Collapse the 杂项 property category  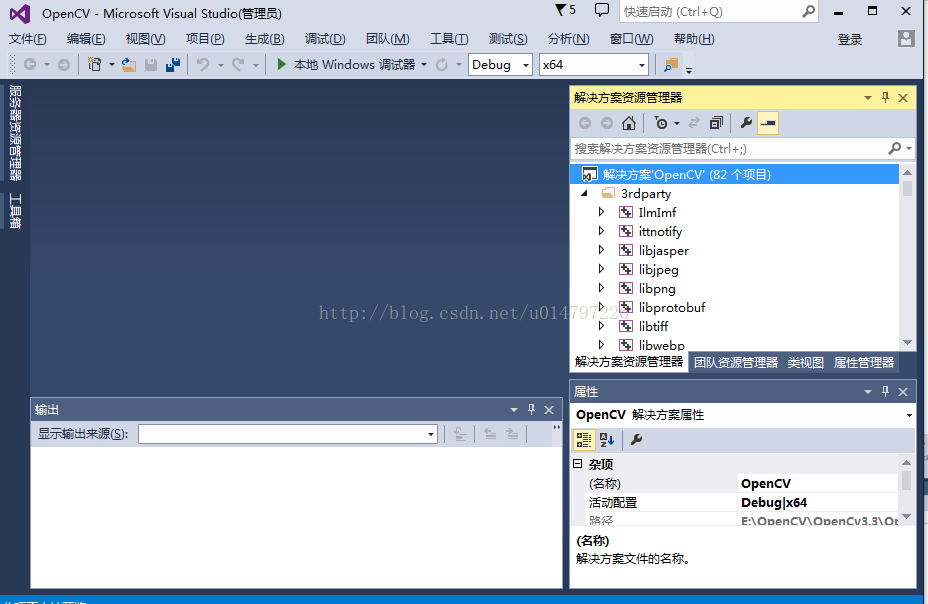578,464
